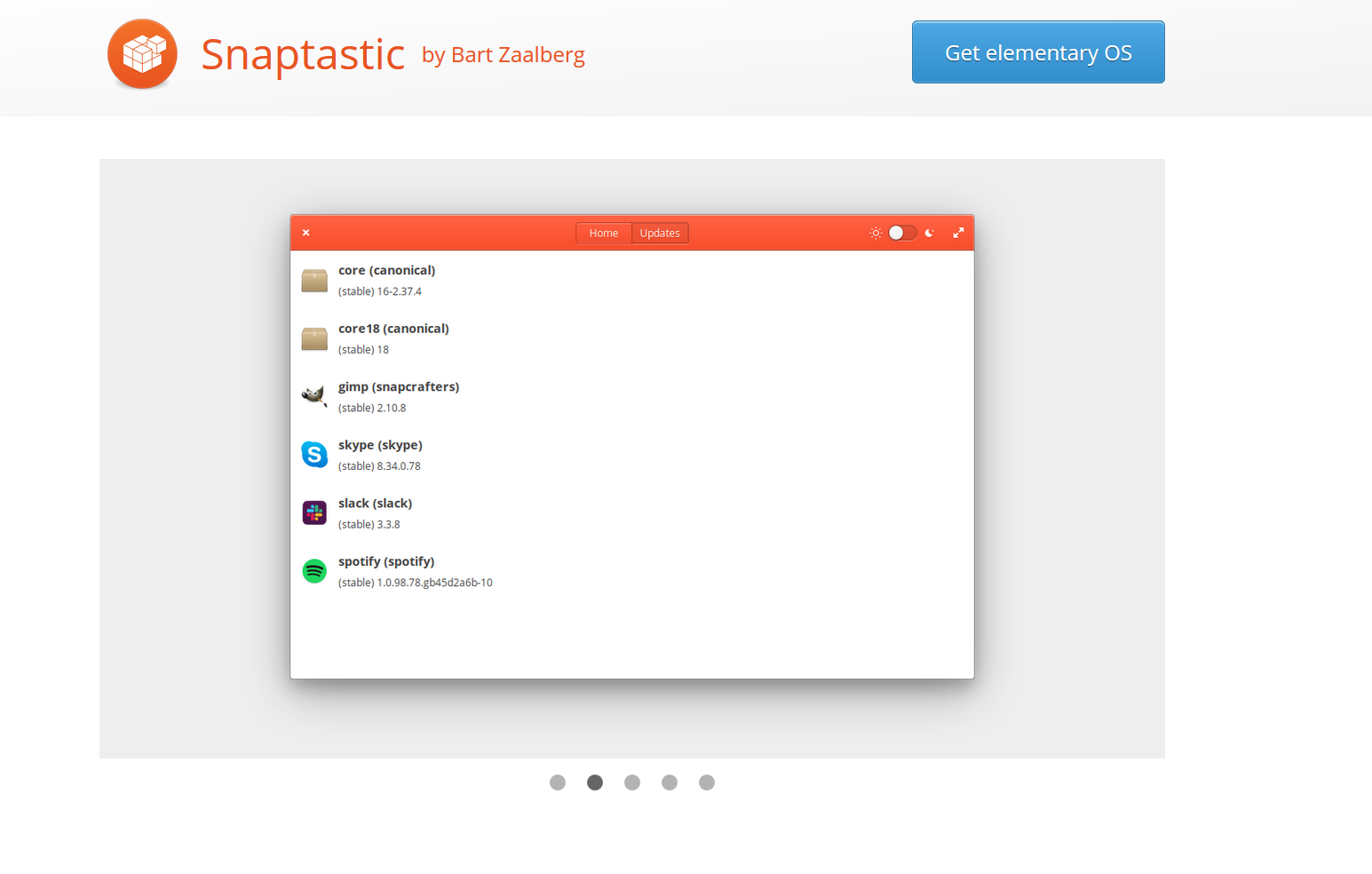Viewport: 1372px width, 874px height.
Task: Select the skype (skype) row title
Action: tap(380, 445)
